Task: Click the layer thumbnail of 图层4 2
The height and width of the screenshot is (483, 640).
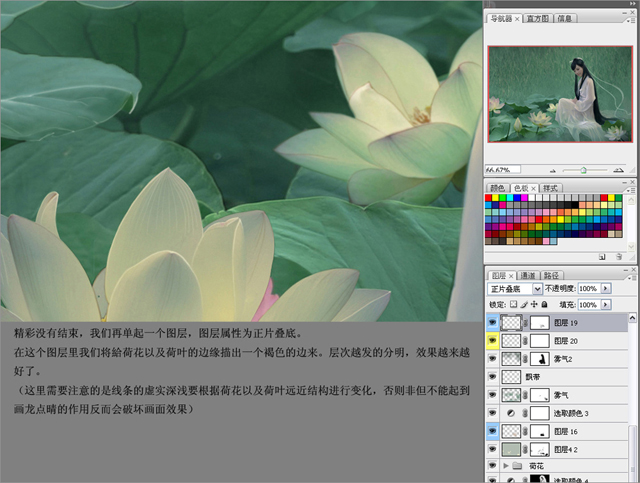Action: click(511, 450)
